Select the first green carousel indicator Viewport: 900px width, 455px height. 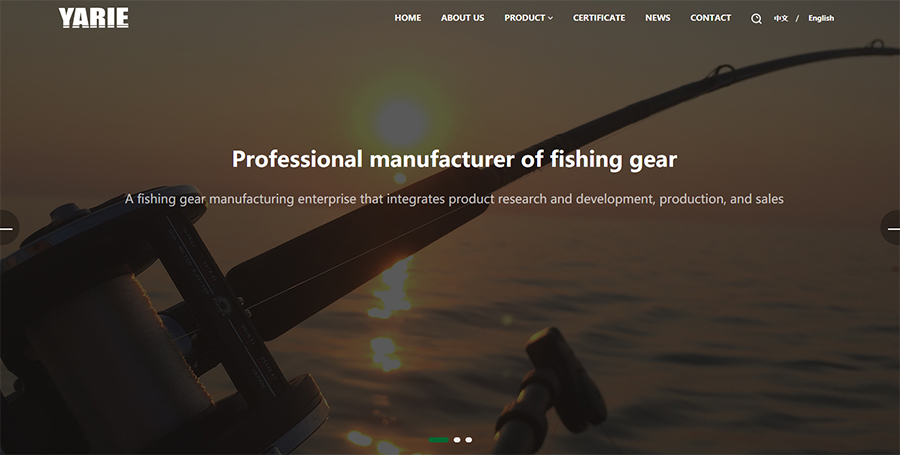(439, 440)
